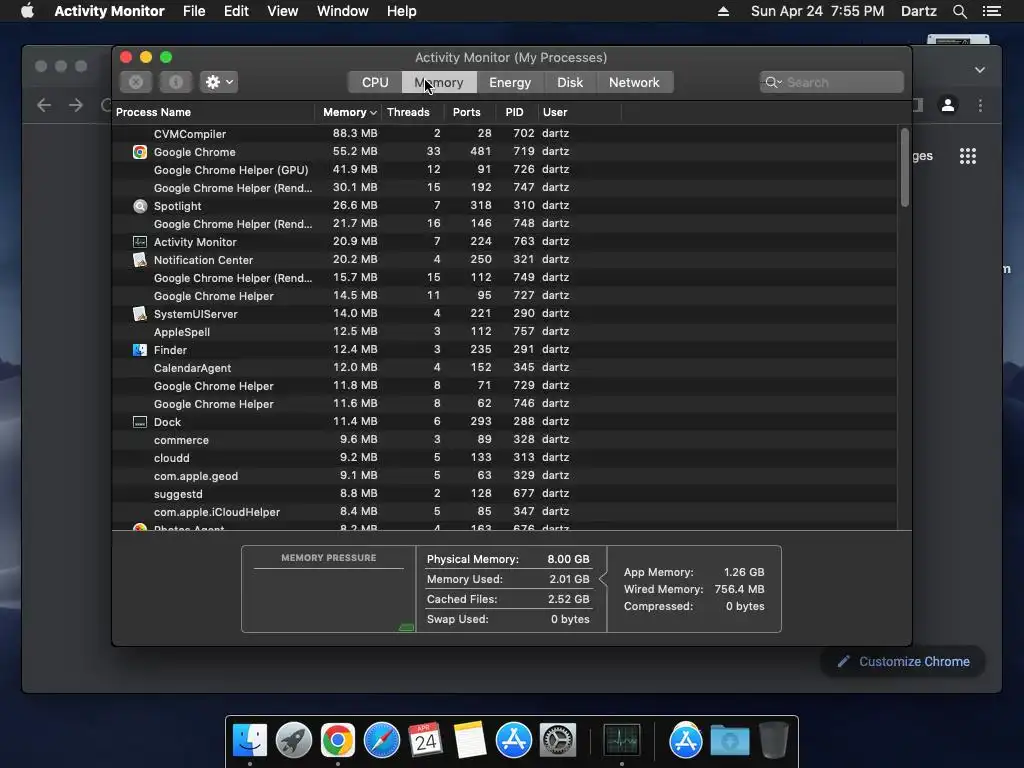Open the Edit menu
This screenshot has width=1024, height=768.
point(236,11)
